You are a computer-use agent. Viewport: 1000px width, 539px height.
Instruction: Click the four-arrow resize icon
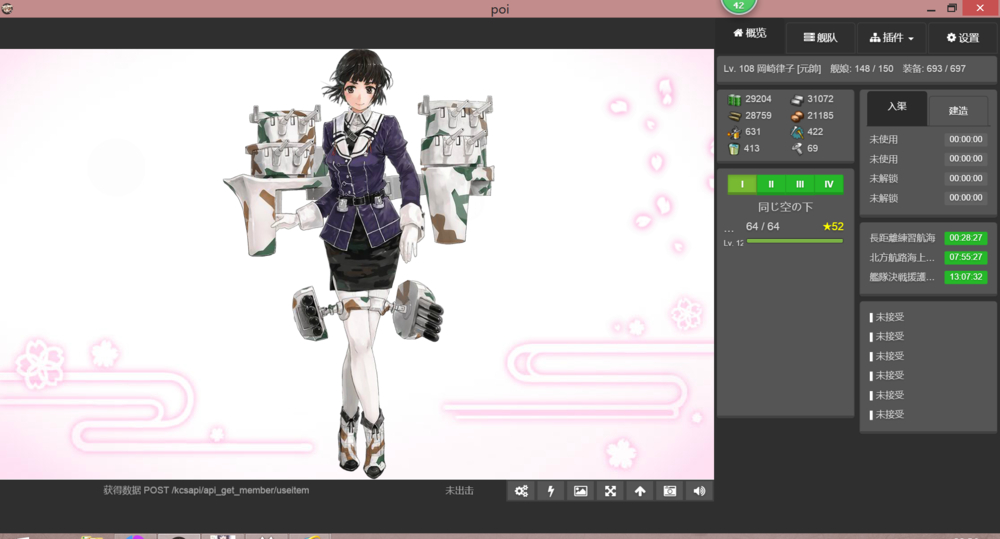click(610, 491)
